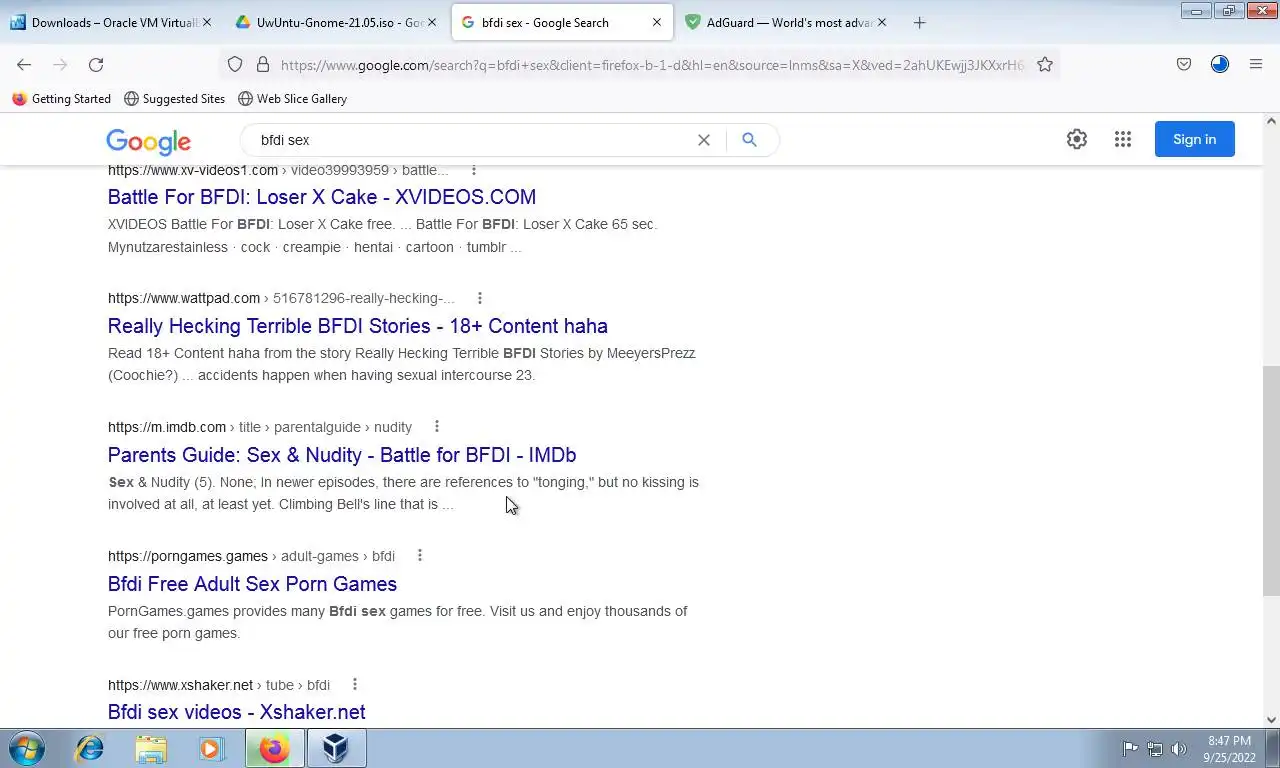Open the tracking protection shield icon
The width and height of the screenshot is (1280, 768).
click(235, 64)
